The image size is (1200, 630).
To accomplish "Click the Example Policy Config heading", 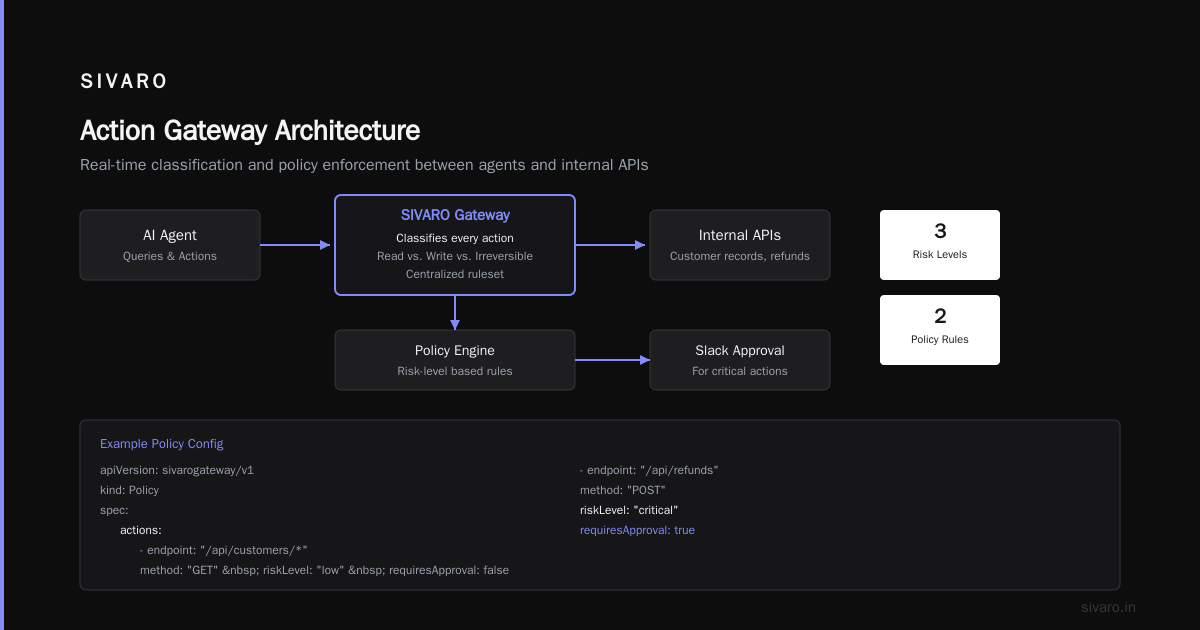I will click(162, 443).
